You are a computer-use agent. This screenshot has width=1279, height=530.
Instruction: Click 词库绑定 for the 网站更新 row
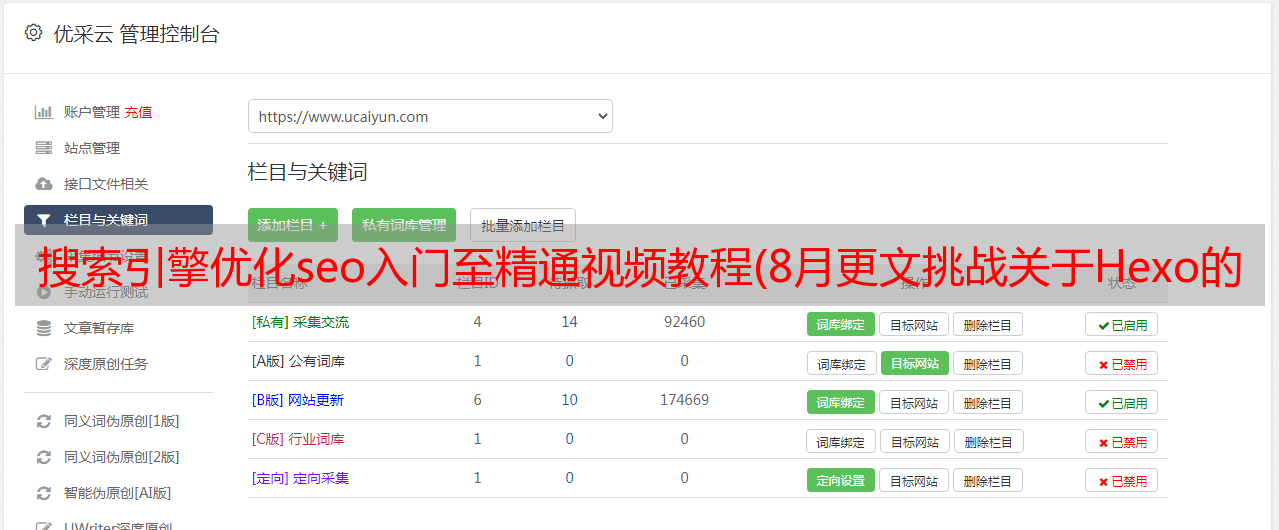pyautogui.click(x=841, y=402)
